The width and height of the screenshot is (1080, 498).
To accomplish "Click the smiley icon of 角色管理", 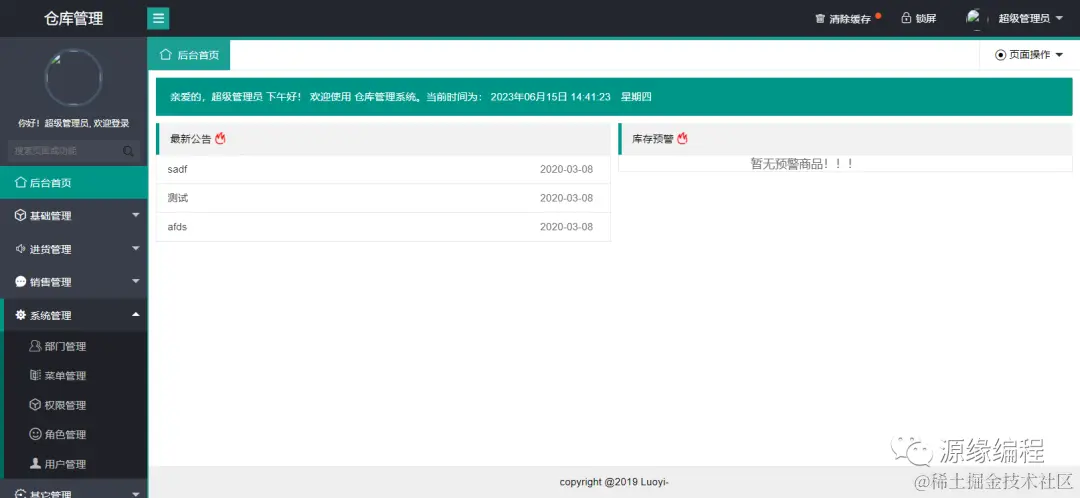I will 35,434.
